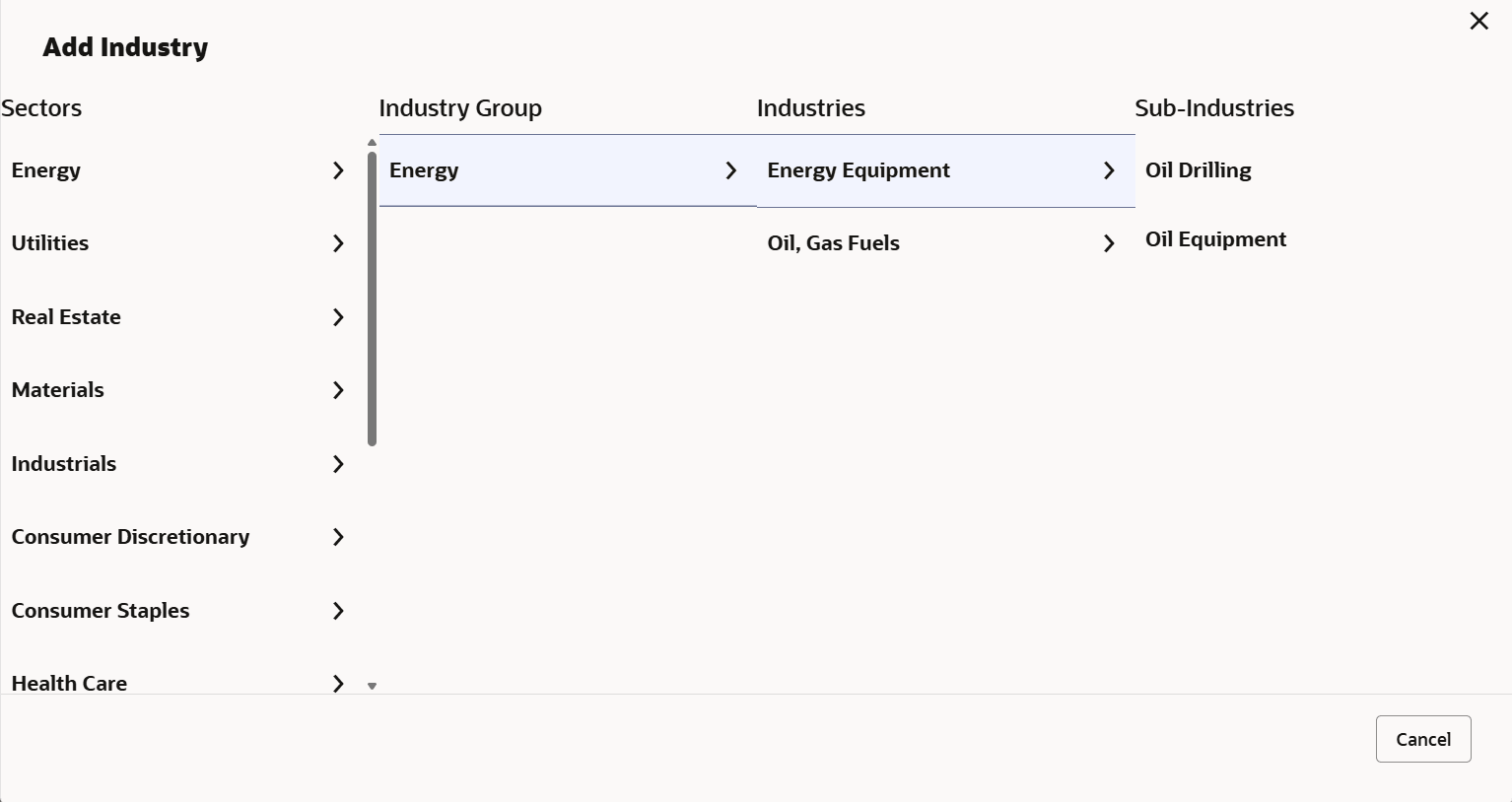Choose the Utilities sector label
Image resolution: width=1512 pixels, height=802 pixels.
(x=50, y=243)
